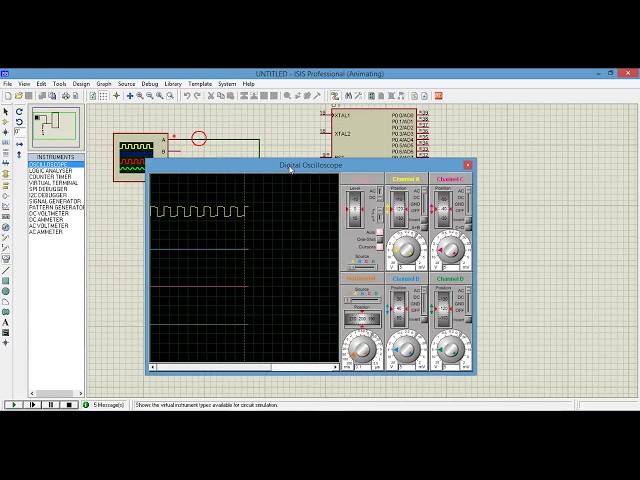Step the simulation forward
The width and height of the screenshot is (640, 480).
click(x=32, y=405)
